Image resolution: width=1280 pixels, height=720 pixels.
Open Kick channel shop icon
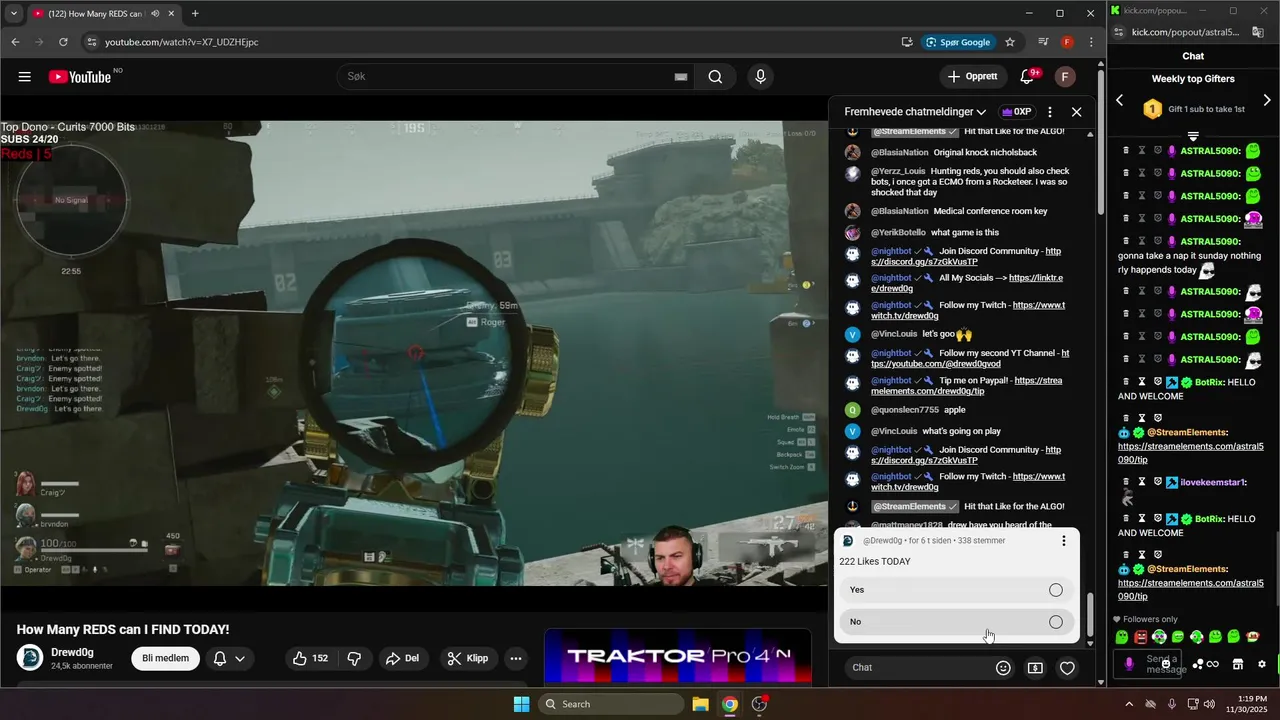pyautogui.click(x=1237, y=664)
